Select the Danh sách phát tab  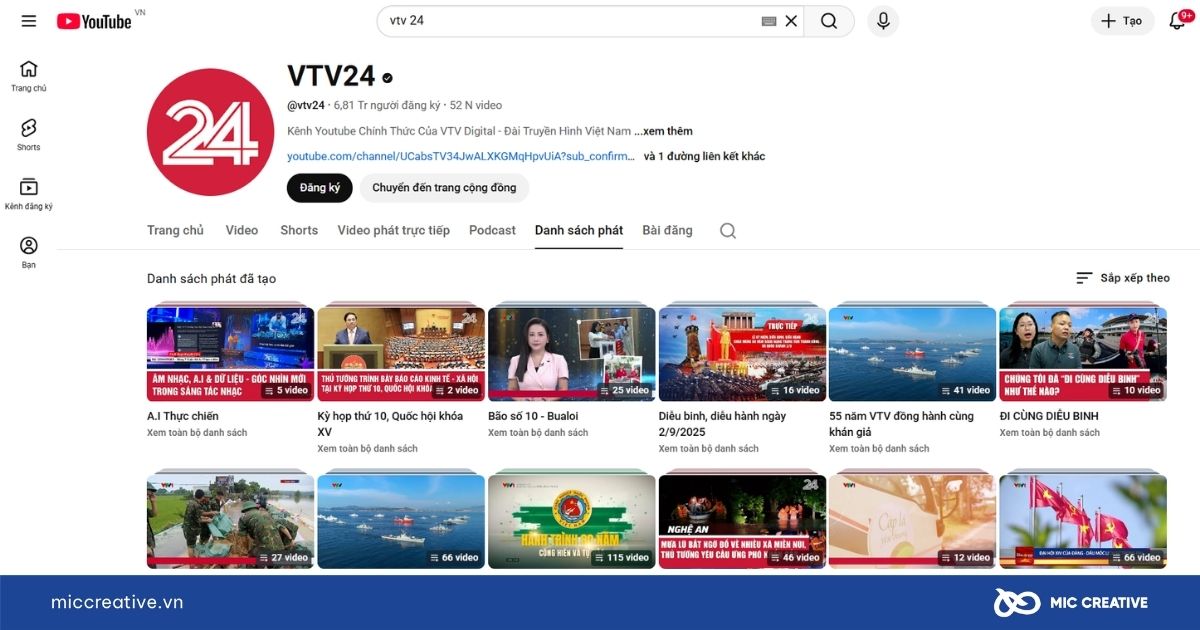[x=579, y=230]
